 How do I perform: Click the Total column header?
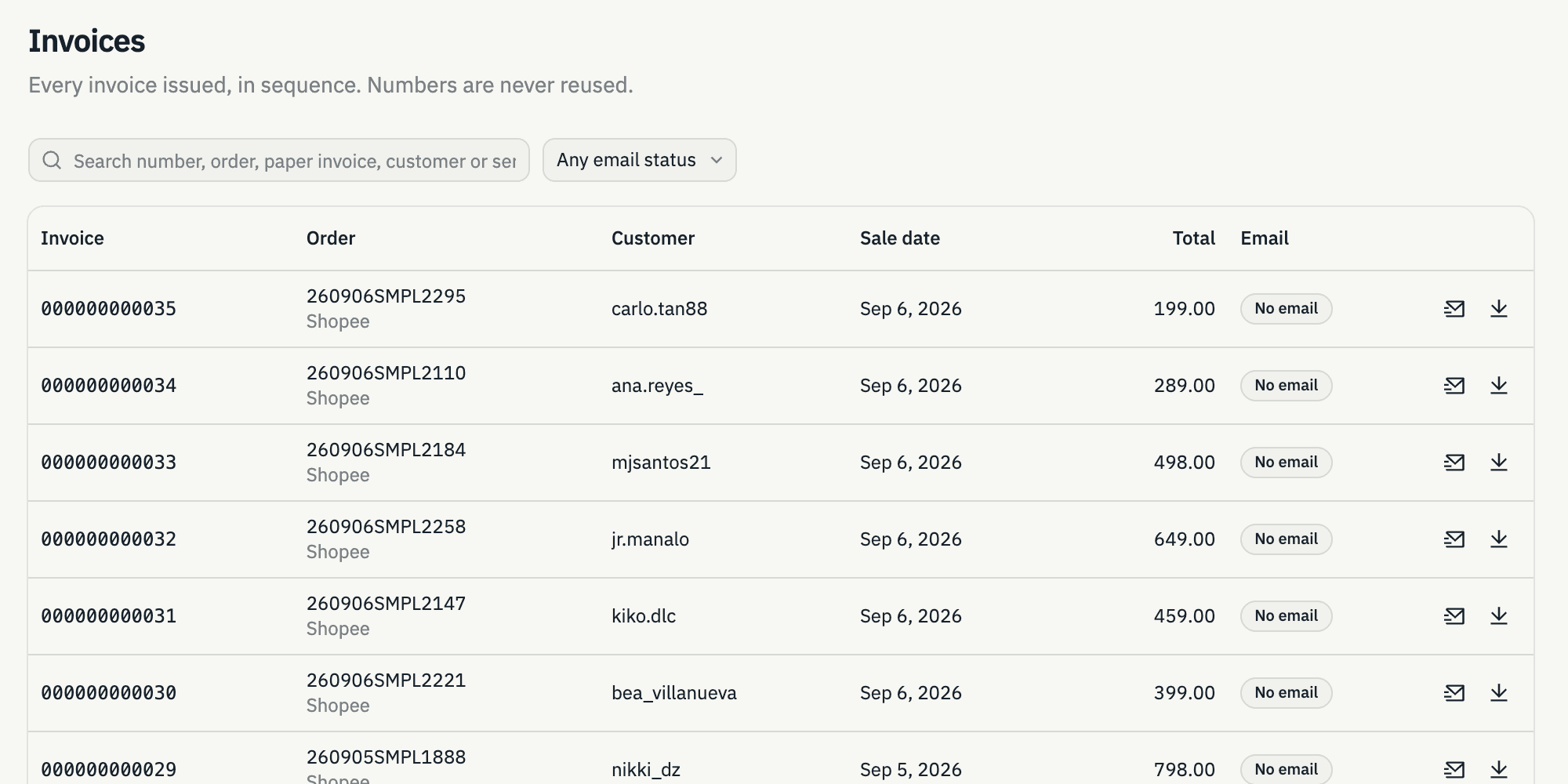1194,238
